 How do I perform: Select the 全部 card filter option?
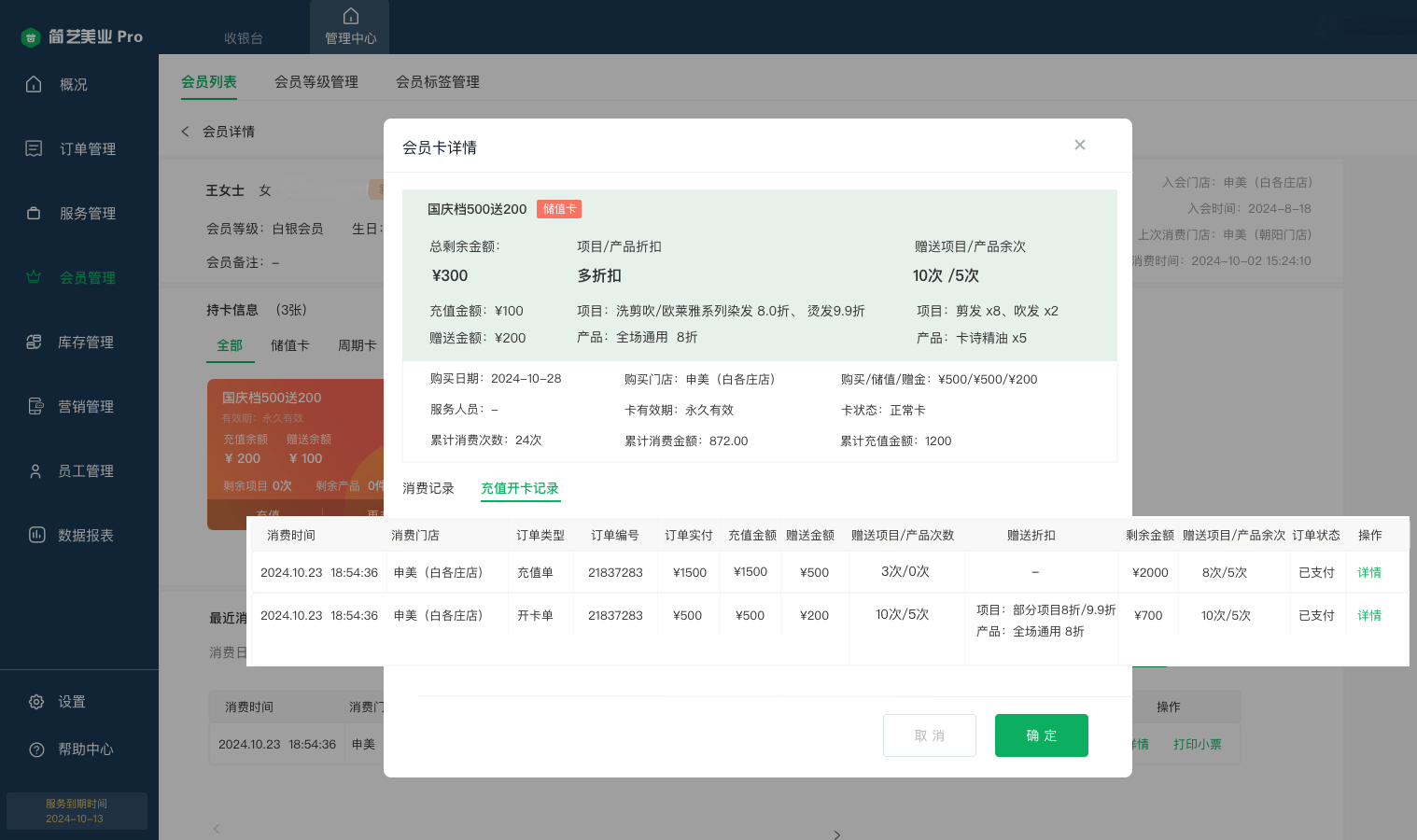[x=230, y=345]
